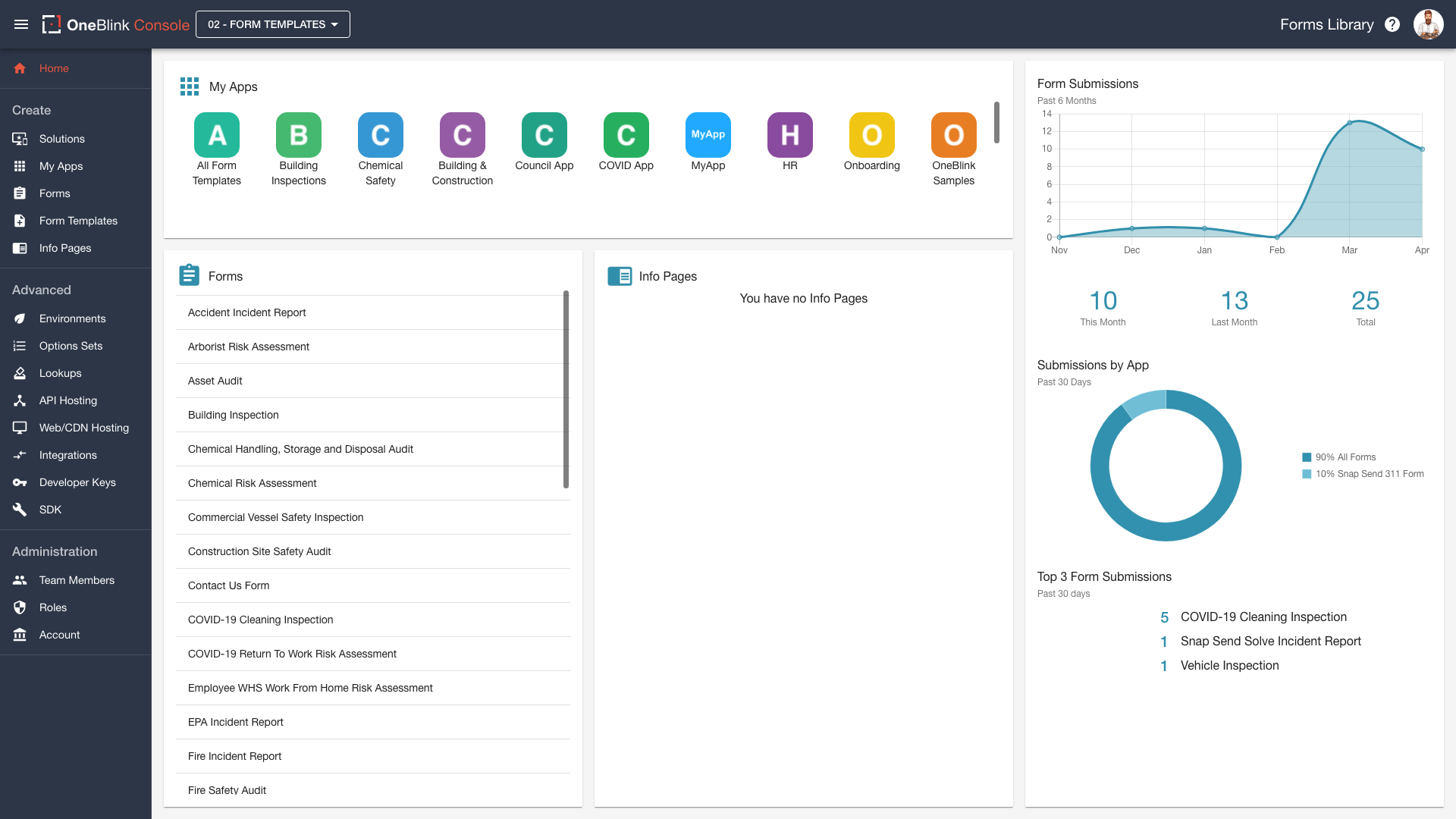Viewport: 1456px width, 819px height.
Task: Toggle the 90% All Forms legend entry
Action: pos(1345,457)
